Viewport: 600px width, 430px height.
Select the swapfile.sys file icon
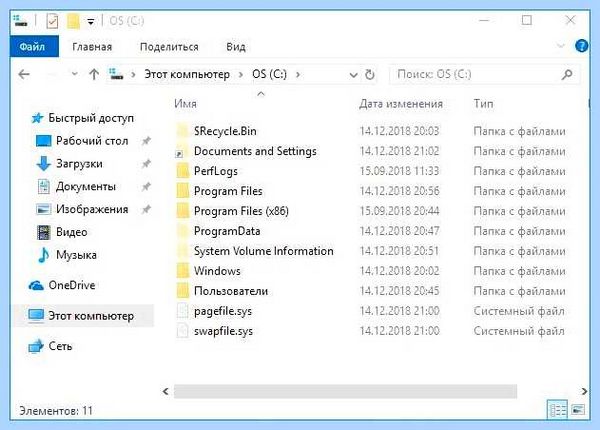click(x=183, y=331)
